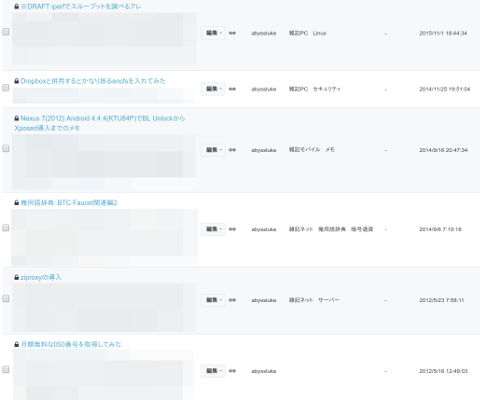Viewport: 480px width, 400px height.
Task: Click the author name in the 050番号 row
Action: pyautogui.click(x=264, y=371)
